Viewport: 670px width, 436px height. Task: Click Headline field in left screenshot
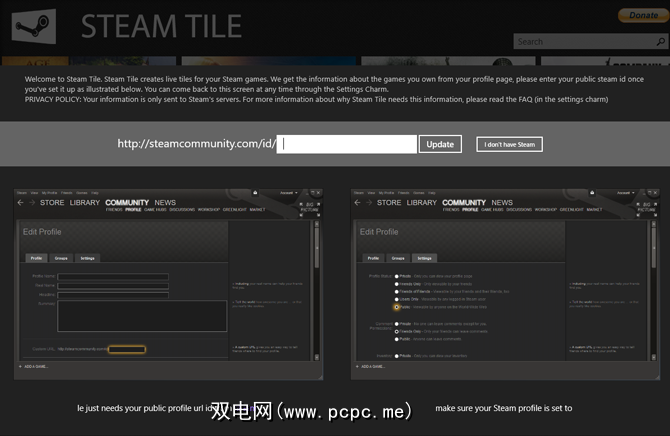point(113,295)
